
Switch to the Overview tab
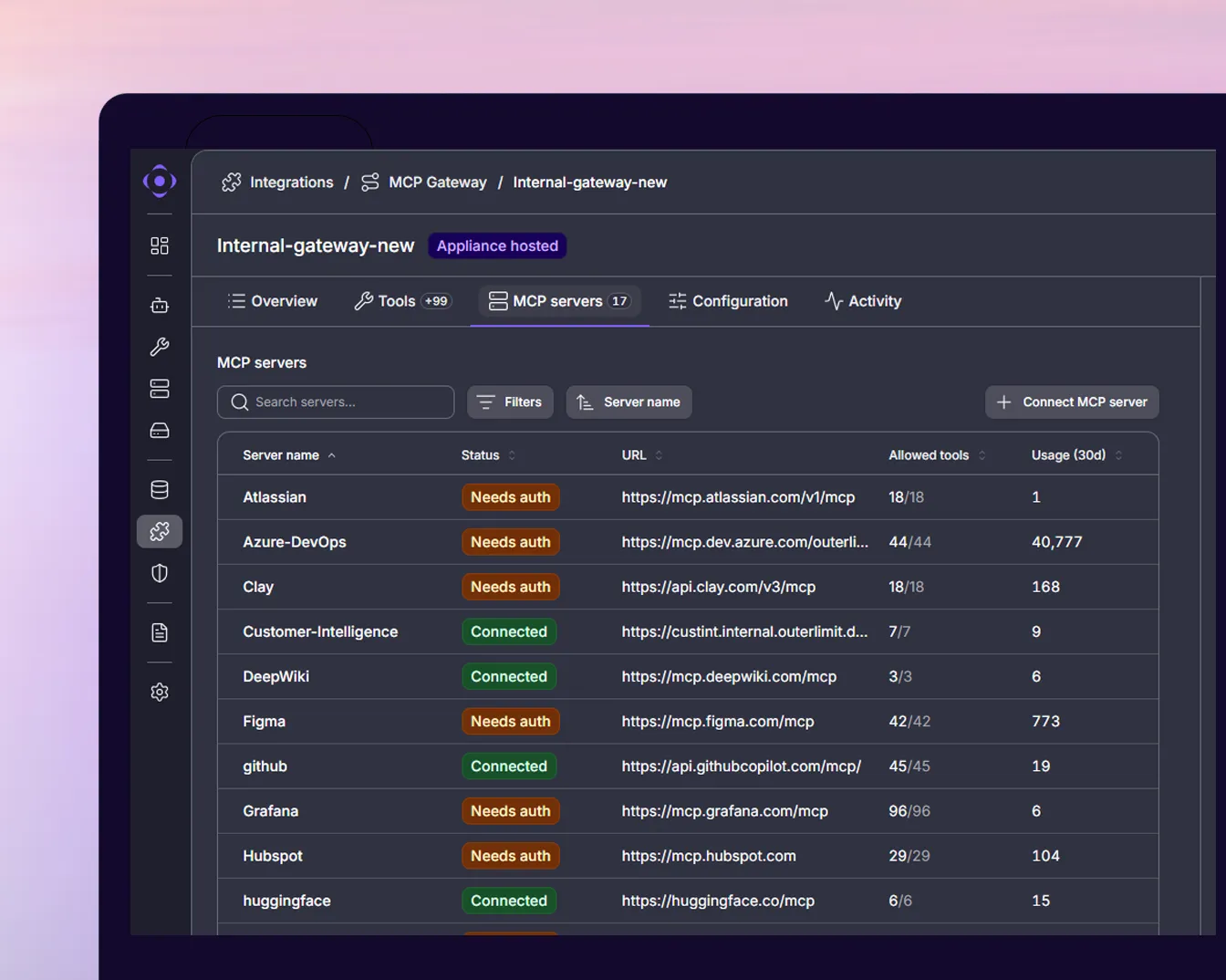pyautogui.click(x=273, y=301)
